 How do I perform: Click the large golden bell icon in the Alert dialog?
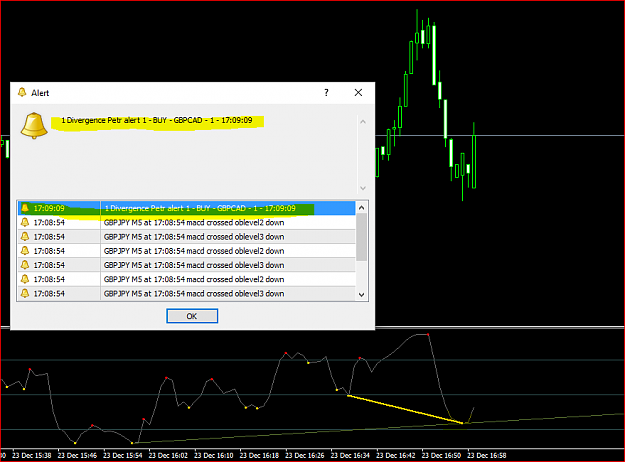click(34, 126)
